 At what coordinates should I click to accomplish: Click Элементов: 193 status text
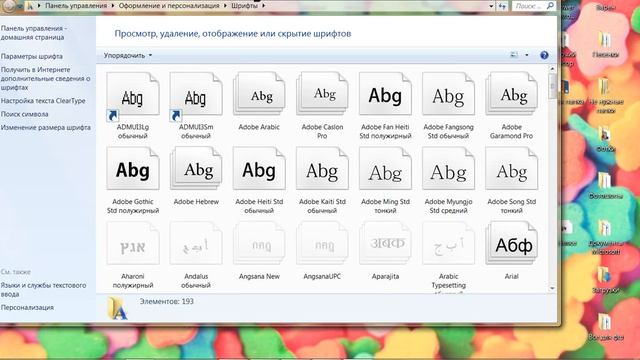[x=167, y=301]
